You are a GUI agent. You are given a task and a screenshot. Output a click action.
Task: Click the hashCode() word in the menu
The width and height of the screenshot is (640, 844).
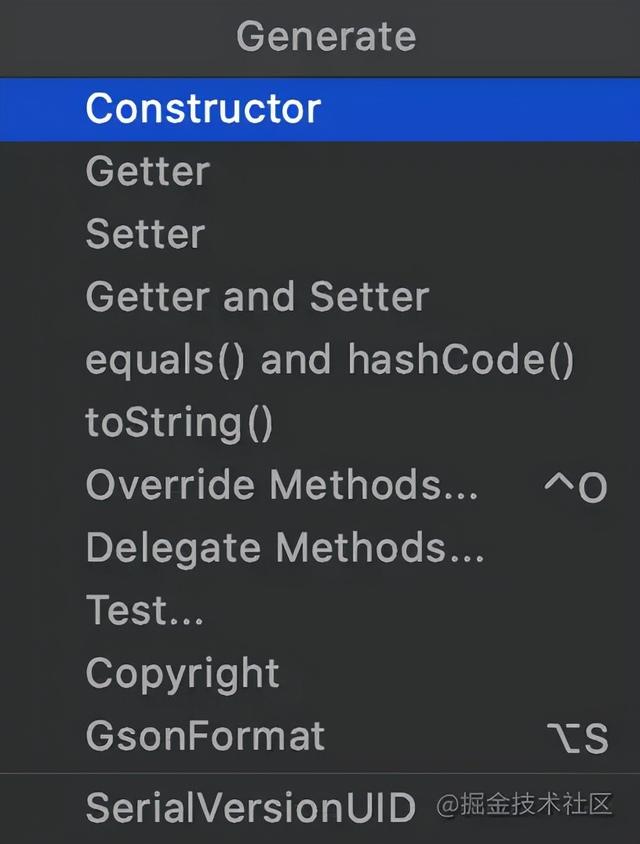click(461, 360)
